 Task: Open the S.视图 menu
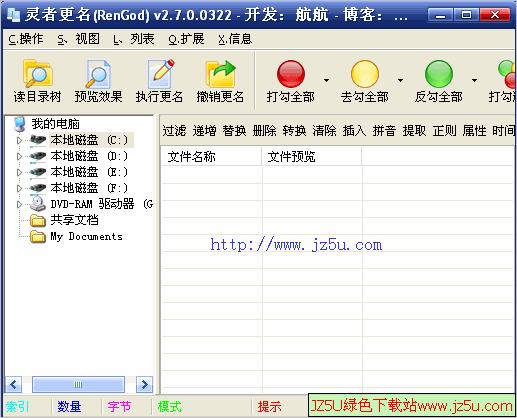coord(78,39)
